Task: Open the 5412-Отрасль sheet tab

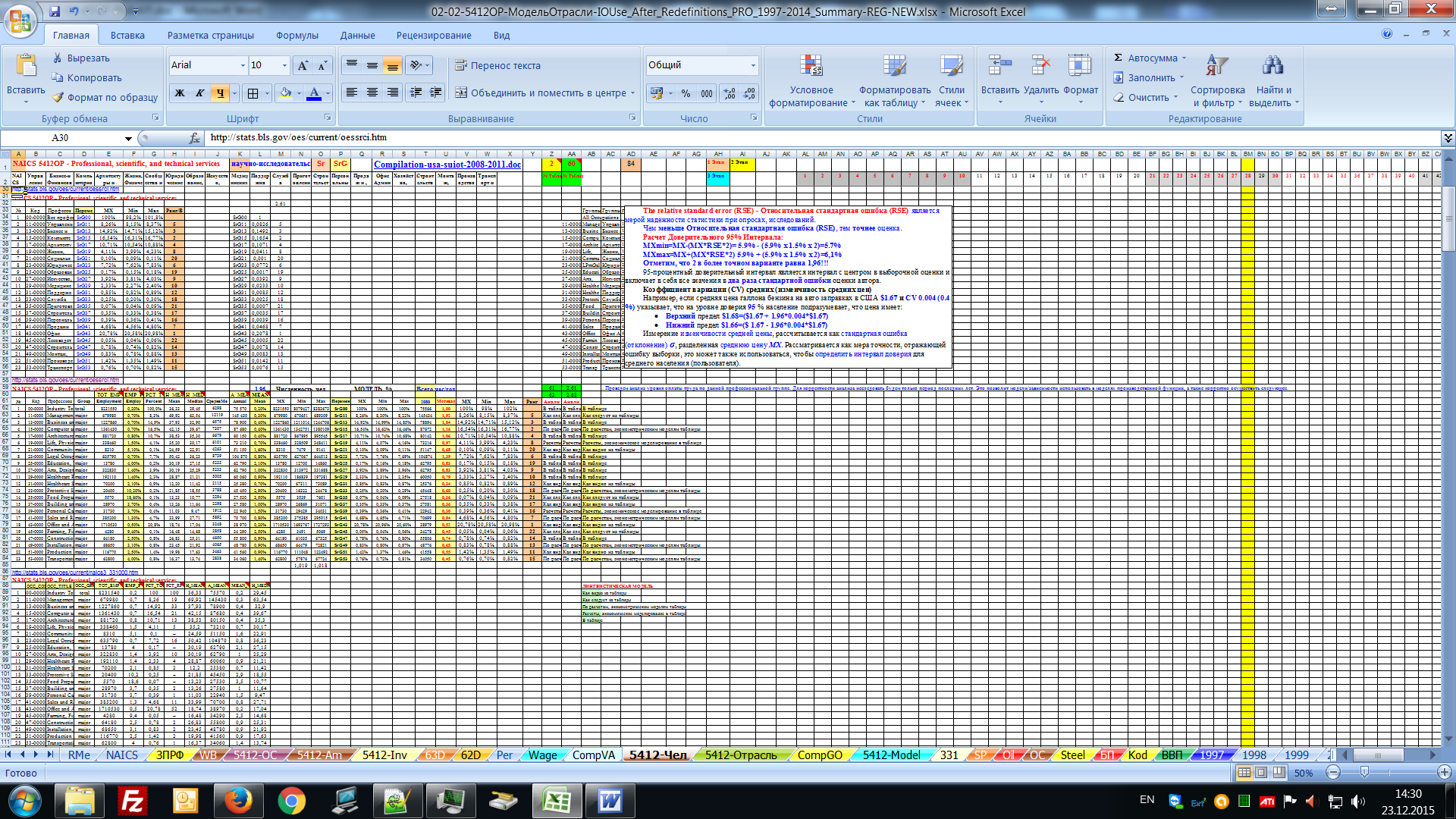Action: click(x=740, y=755)
